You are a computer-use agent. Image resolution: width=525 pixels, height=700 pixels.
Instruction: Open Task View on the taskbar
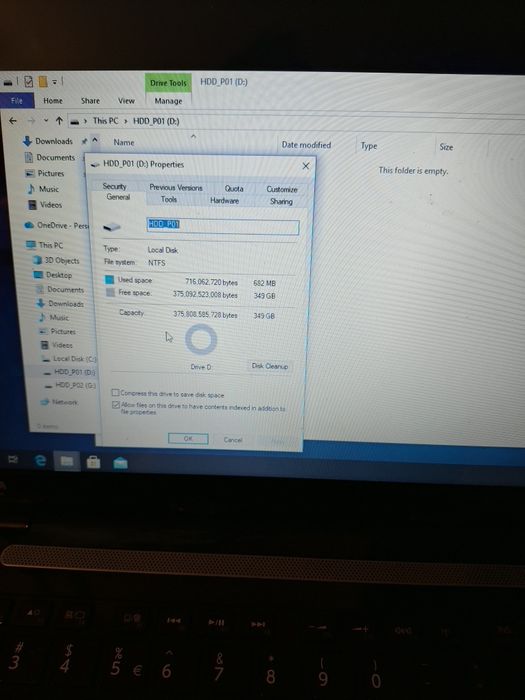[x=13, y=459]
